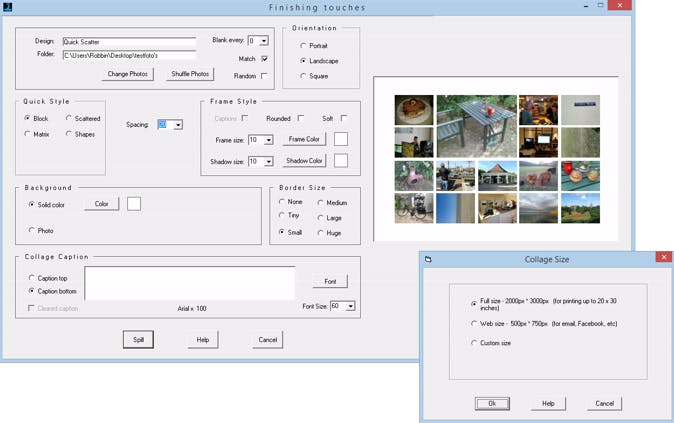Click the Shuffle Photos button
674x423 pixels.
(x=189, y=74)
